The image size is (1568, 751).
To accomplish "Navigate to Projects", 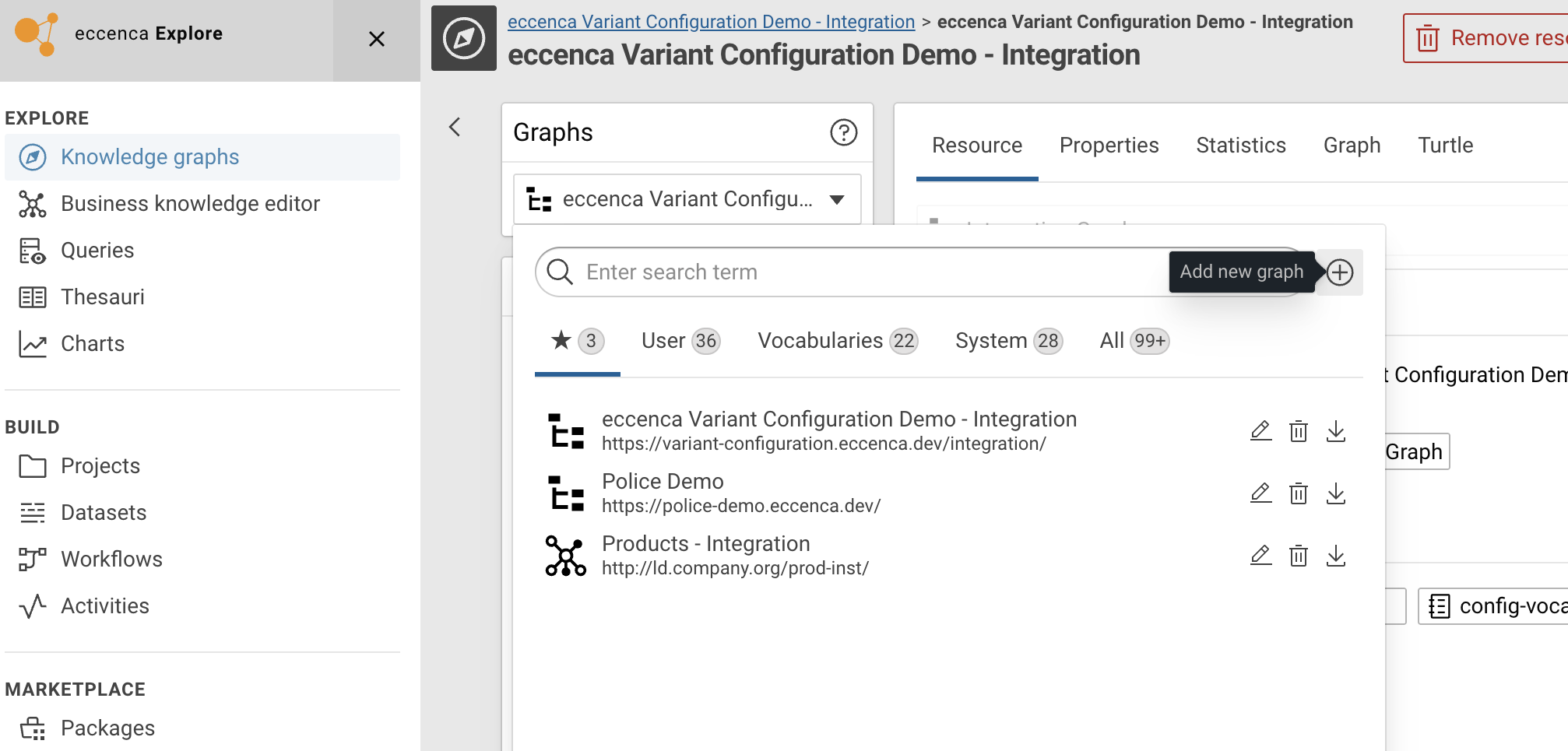I will [x=202, y=466].
